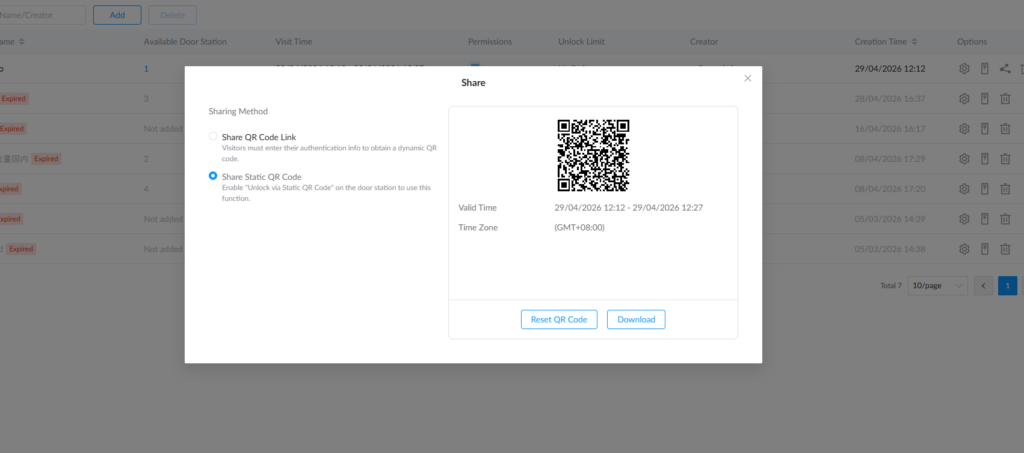This screenshot has width=1024, height=453.
Task: Click Creator column header
Action: [704, 42]
